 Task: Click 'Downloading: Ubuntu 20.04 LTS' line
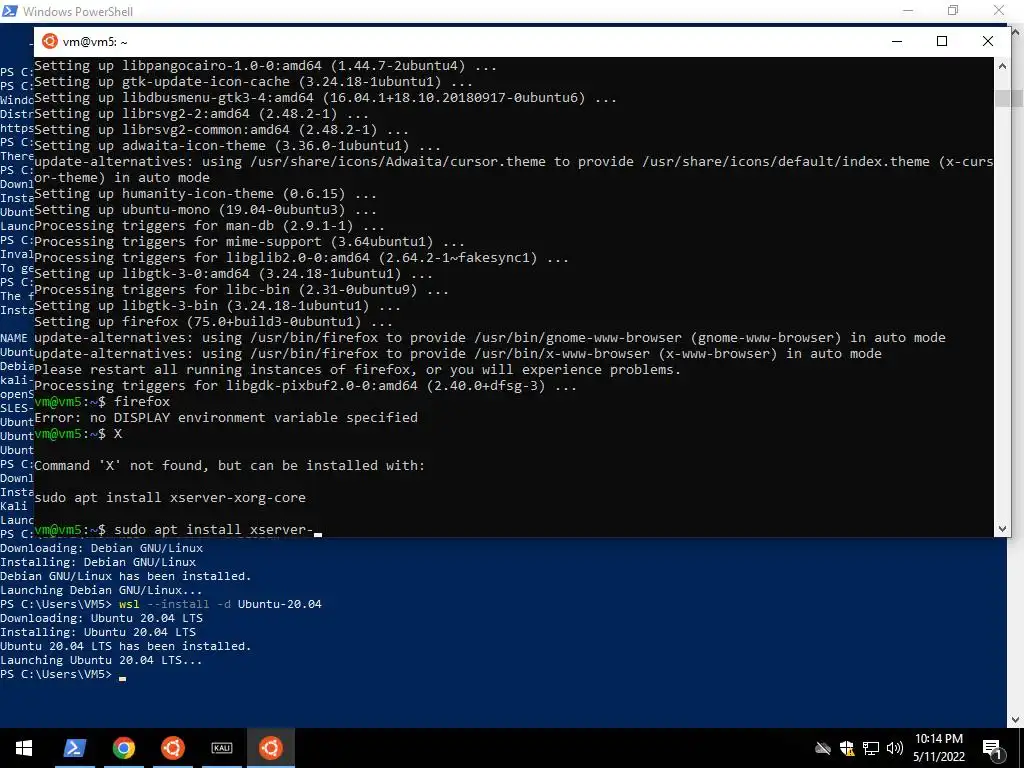tap(101, 618)
